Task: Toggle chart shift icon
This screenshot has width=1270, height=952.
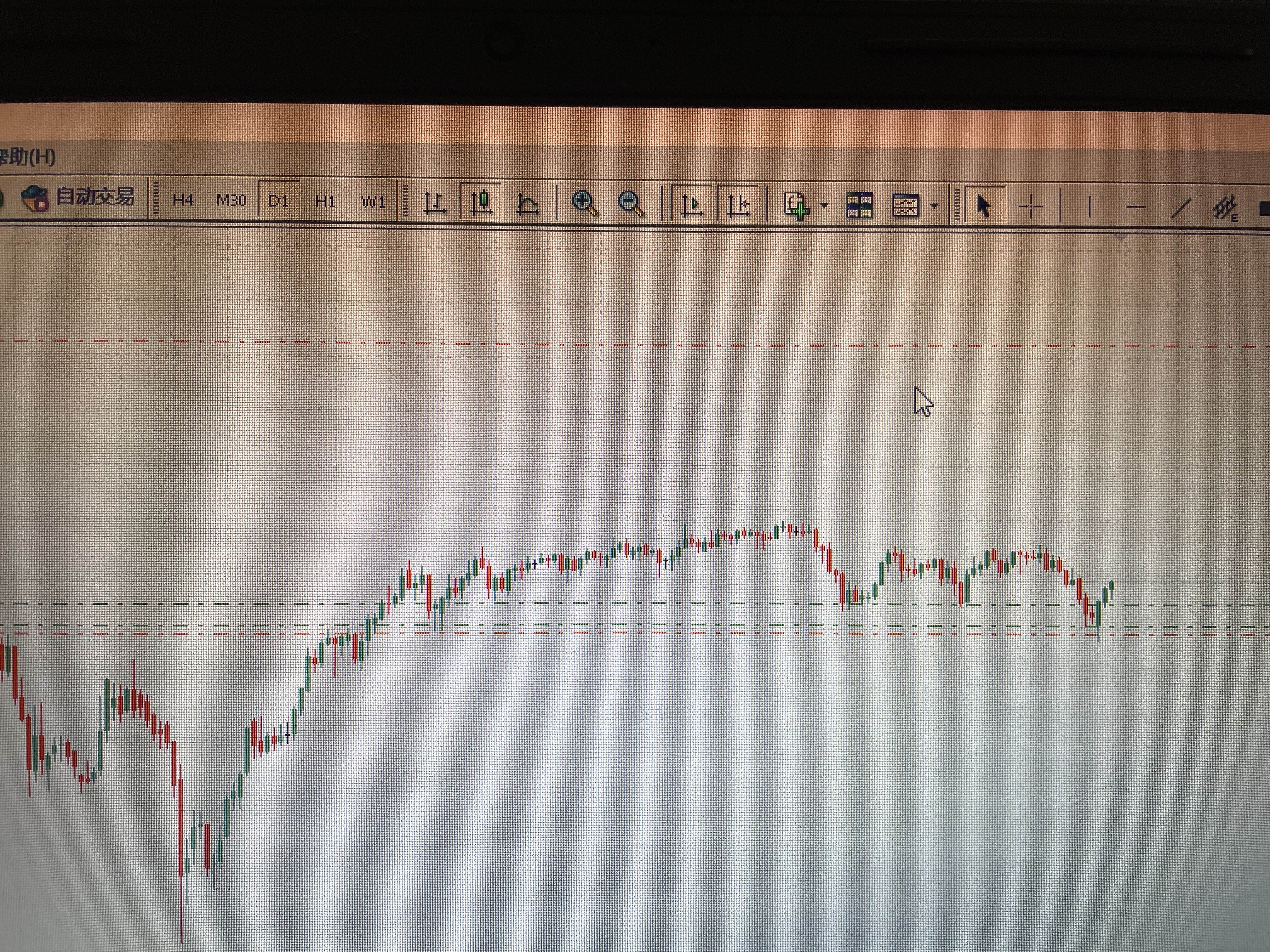Action: click(x=739, y=206)
